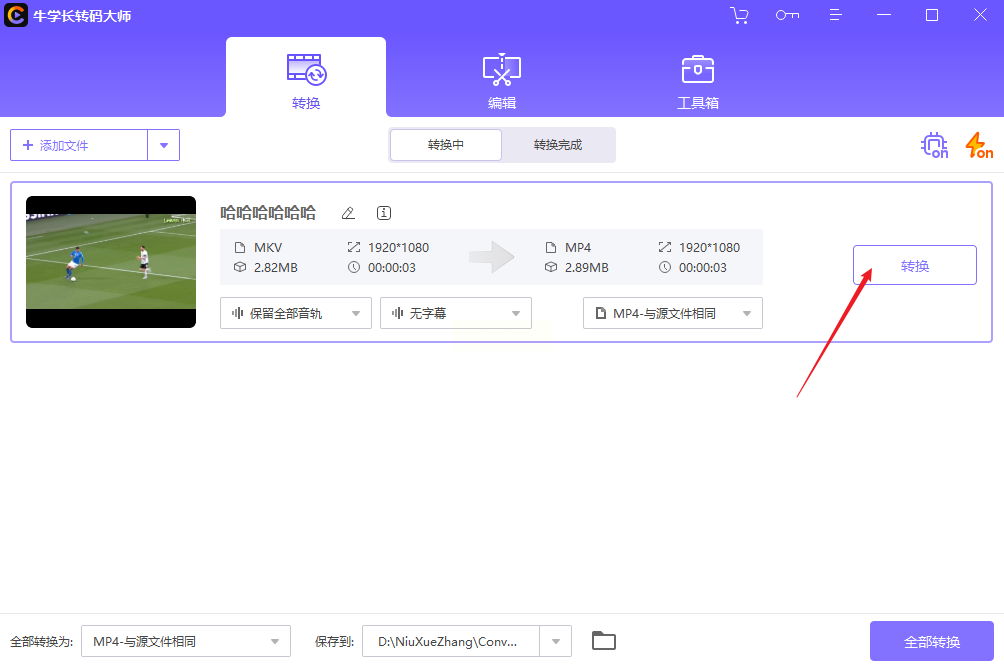This screenshot has width=1004, height=664.
Task: Switch to the 转换 tab
Action: click(306, 77)
